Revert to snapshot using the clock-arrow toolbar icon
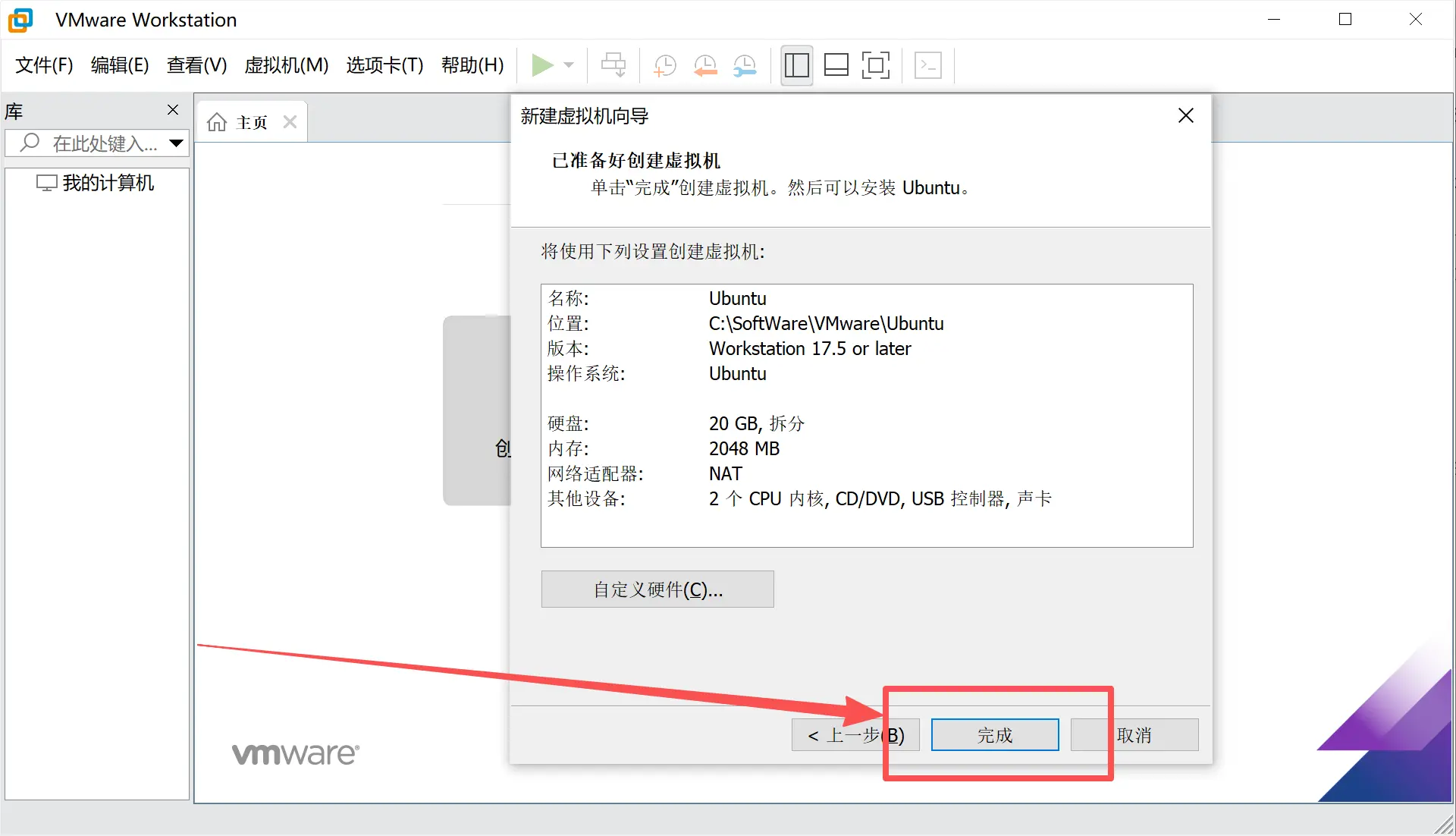Viewport: 1456px width, 836px height. pos(705,65)
